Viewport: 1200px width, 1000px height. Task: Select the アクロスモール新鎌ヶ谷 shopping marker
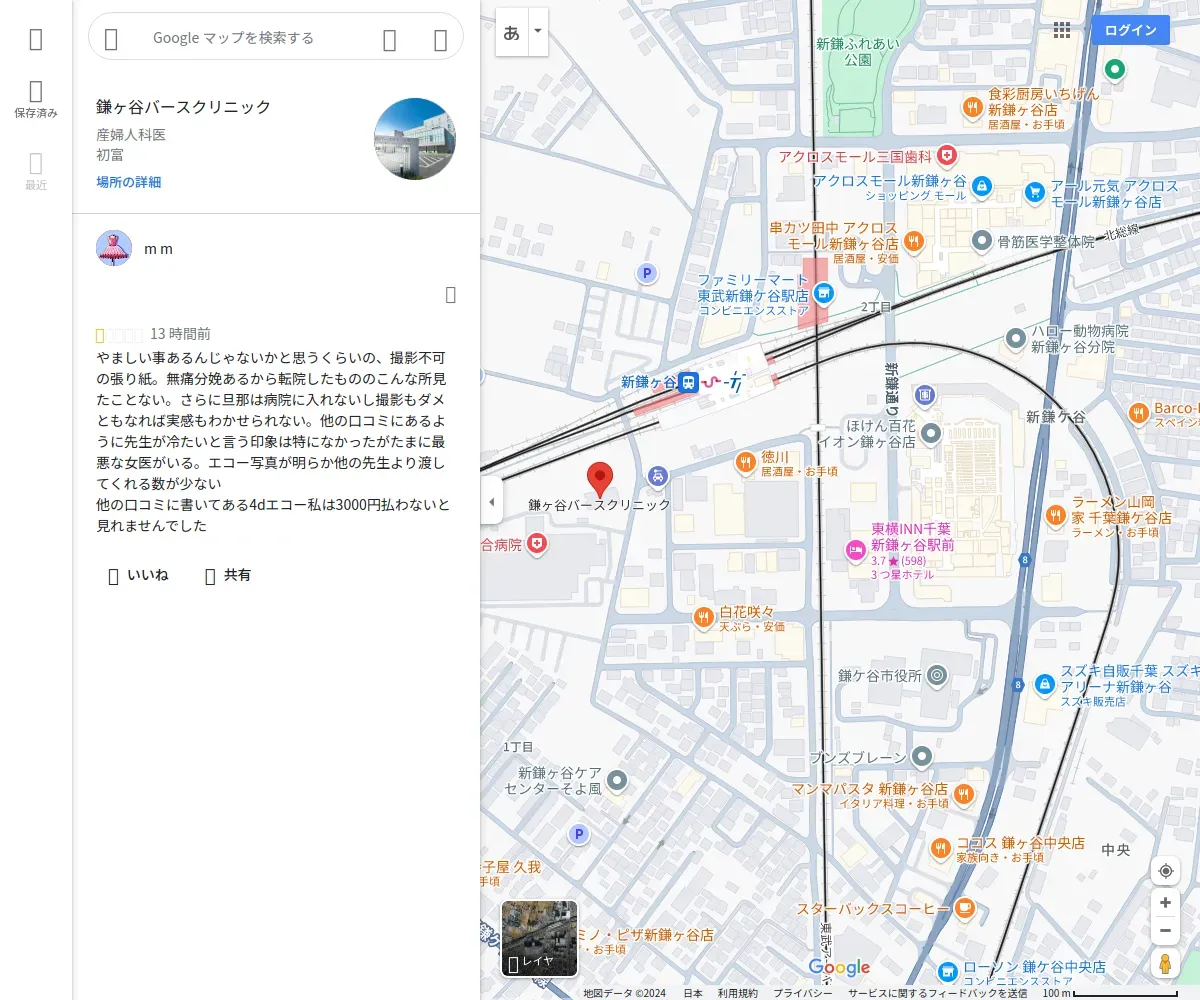982,186
